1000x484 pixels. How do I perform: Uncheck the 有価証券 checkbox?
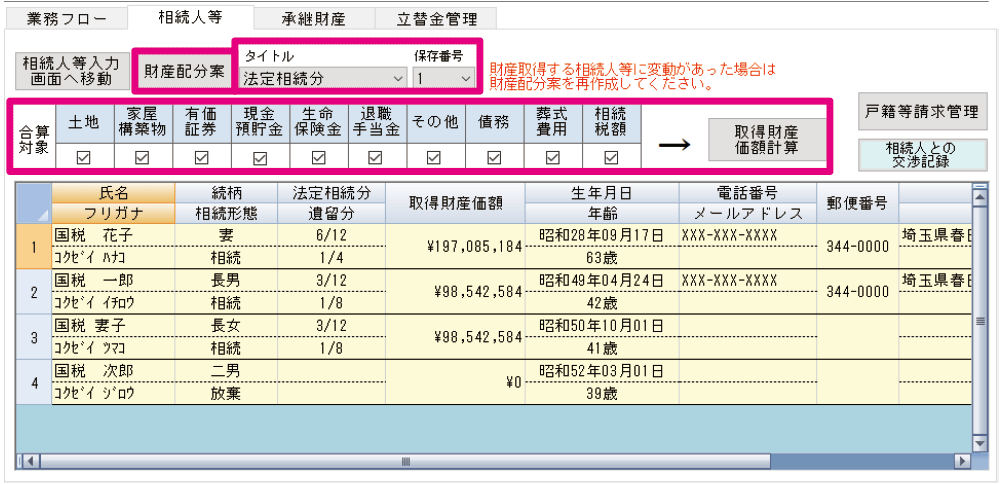(x=201, y=156)
